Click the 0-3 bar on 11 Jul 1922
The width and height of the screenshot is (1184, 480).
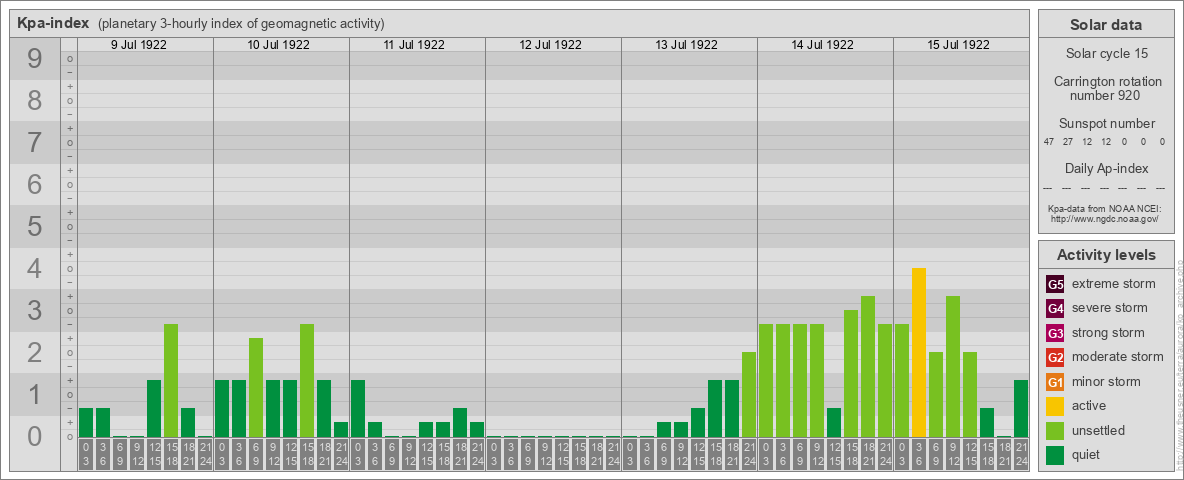(358, 408)
